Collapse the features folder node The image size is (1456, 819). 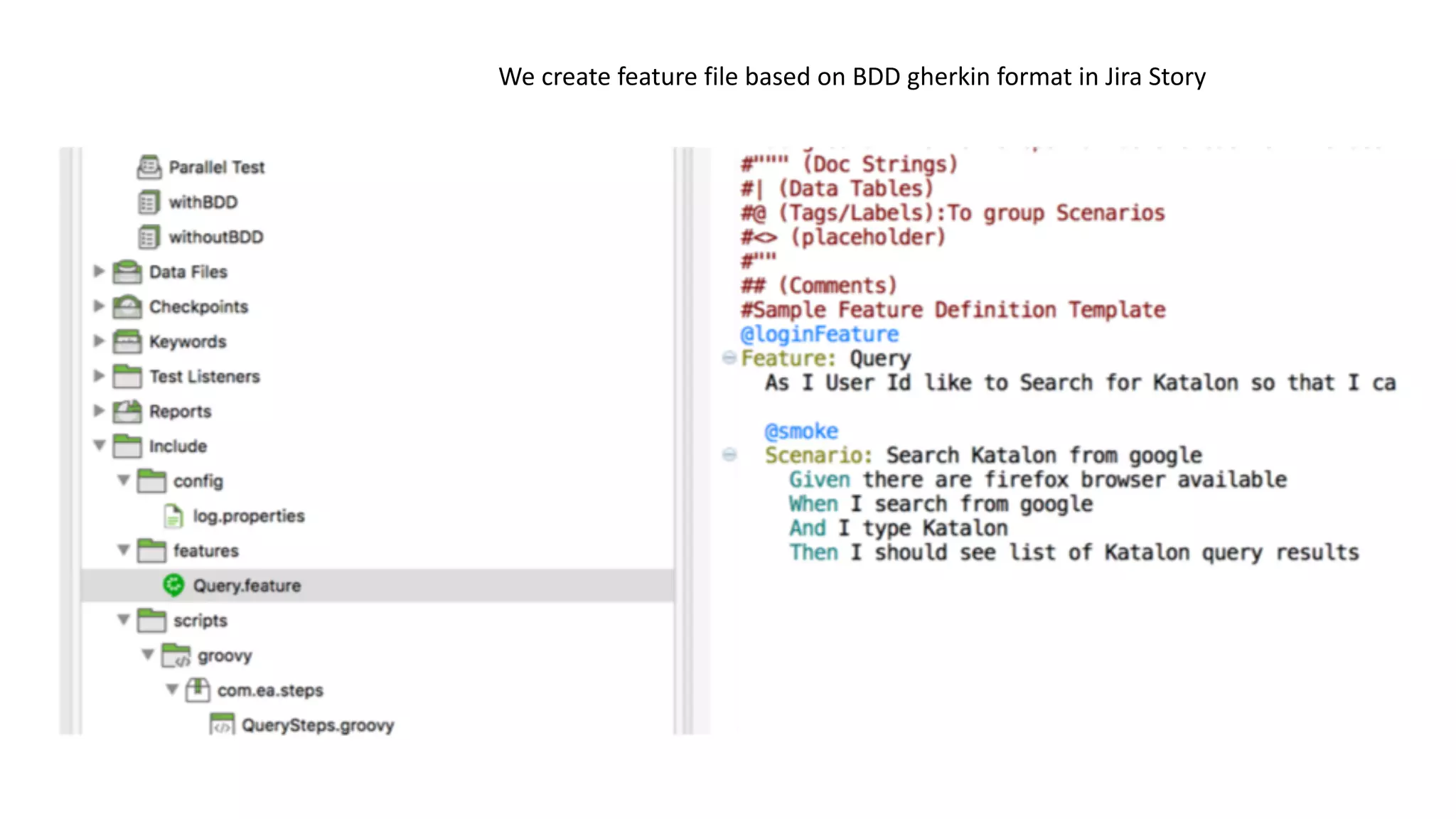pos(124,550)
